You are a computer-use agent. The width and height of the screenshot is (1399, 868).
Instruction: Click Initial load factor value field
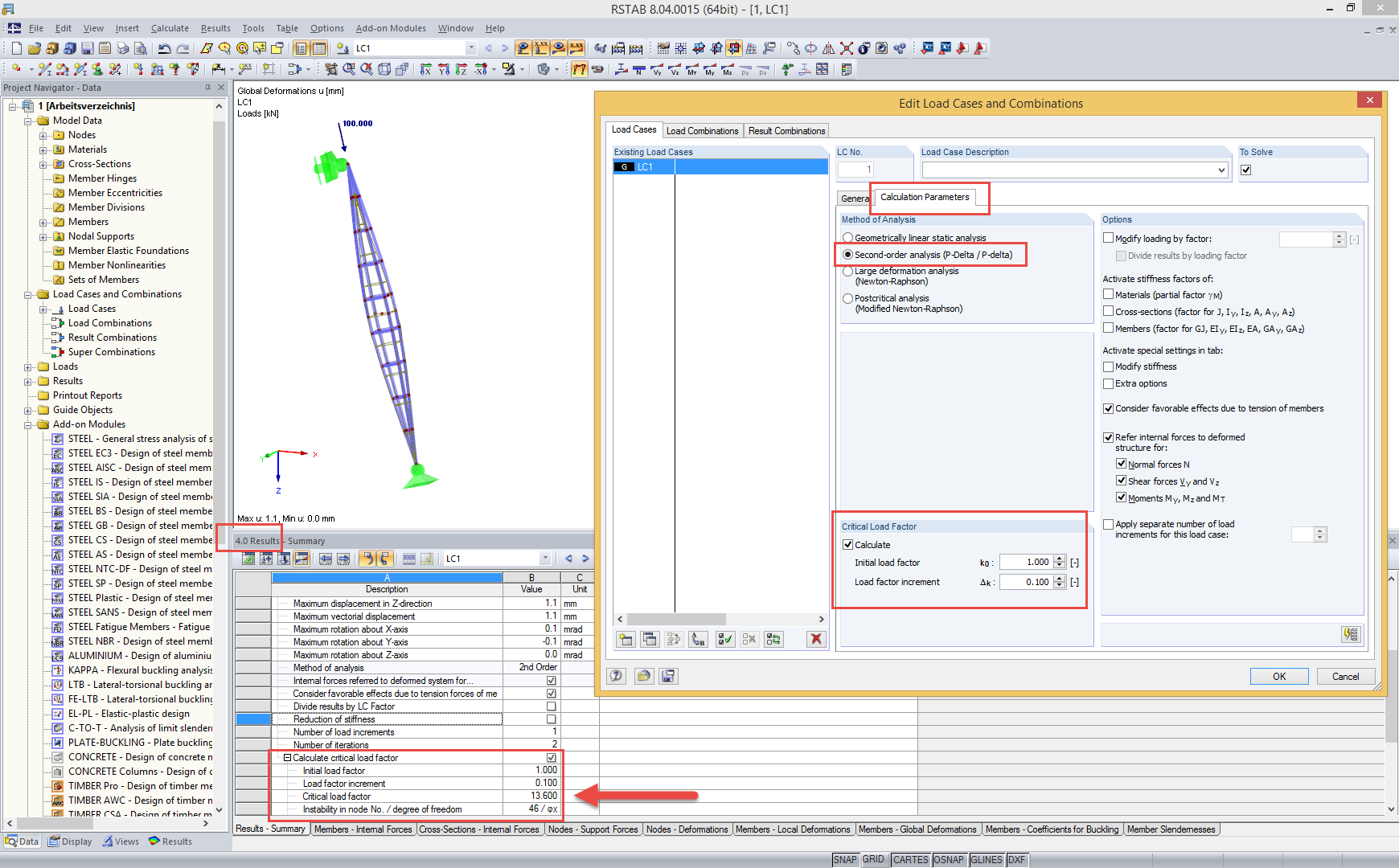(x=1026, y=563)
